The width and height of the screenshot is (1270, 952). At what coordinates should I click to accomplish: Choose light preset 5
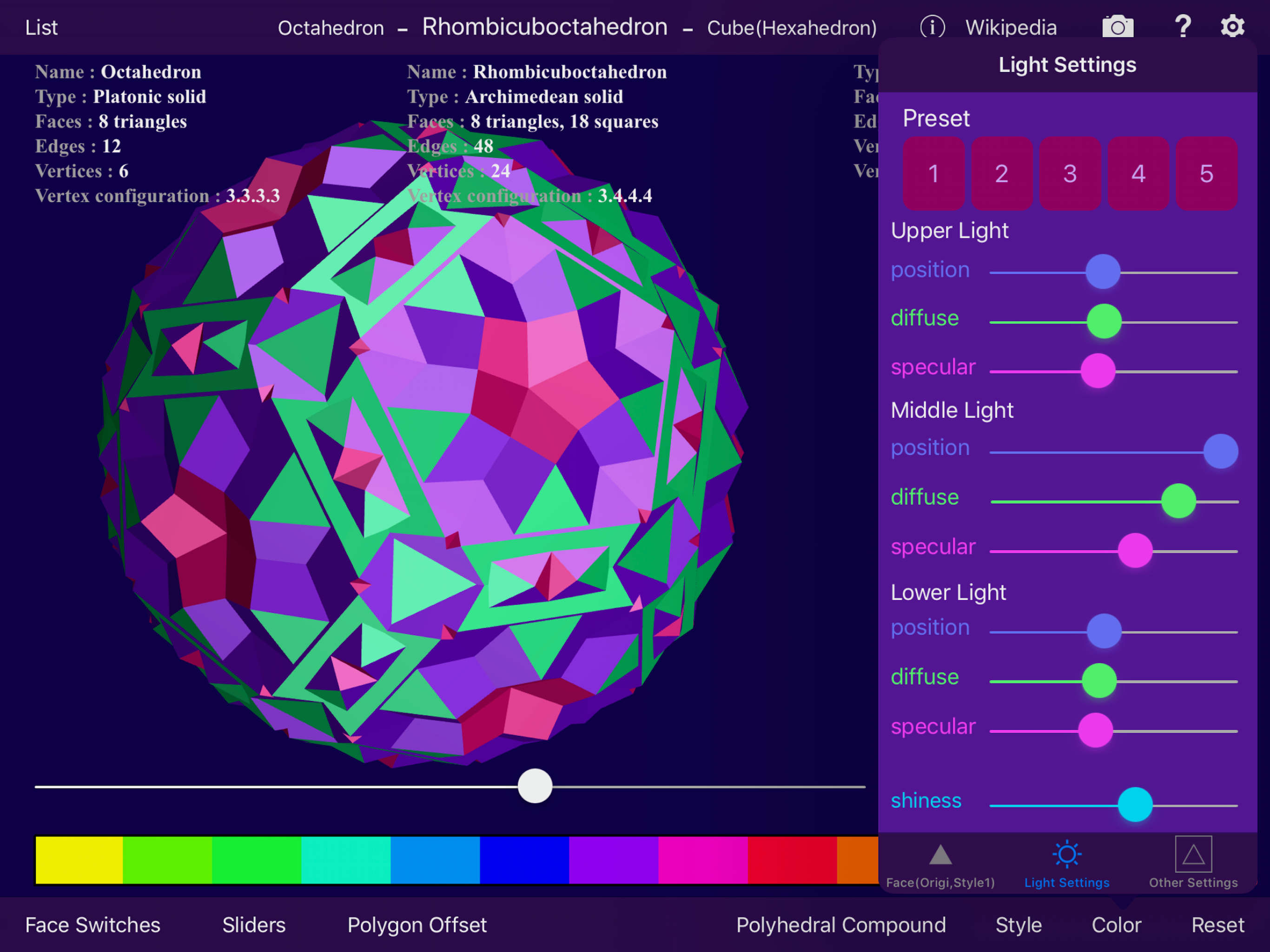coord(1206,173)
